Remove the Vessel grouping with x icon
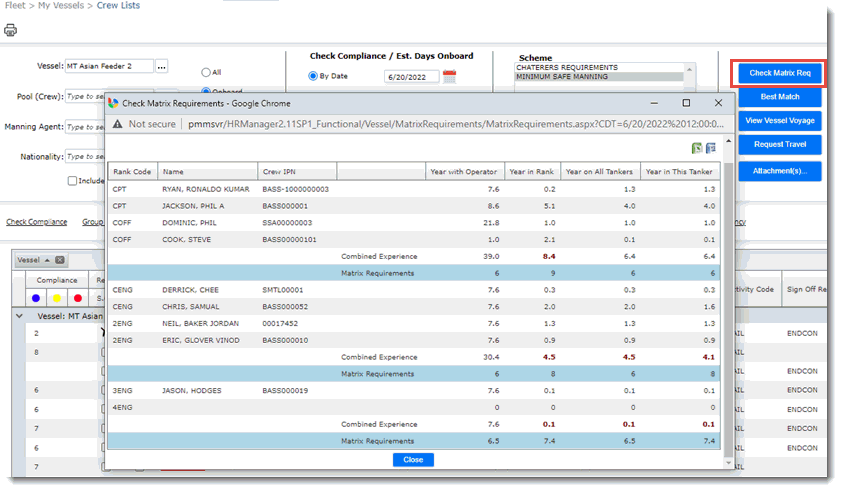 [60, 260]
